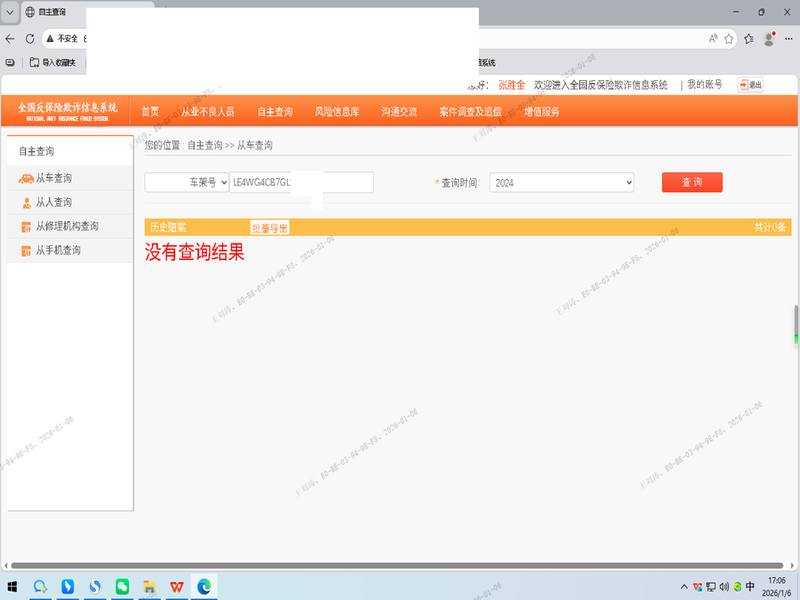
Task: Click the orange 查询 button
Action: click(x=692, y=183)
